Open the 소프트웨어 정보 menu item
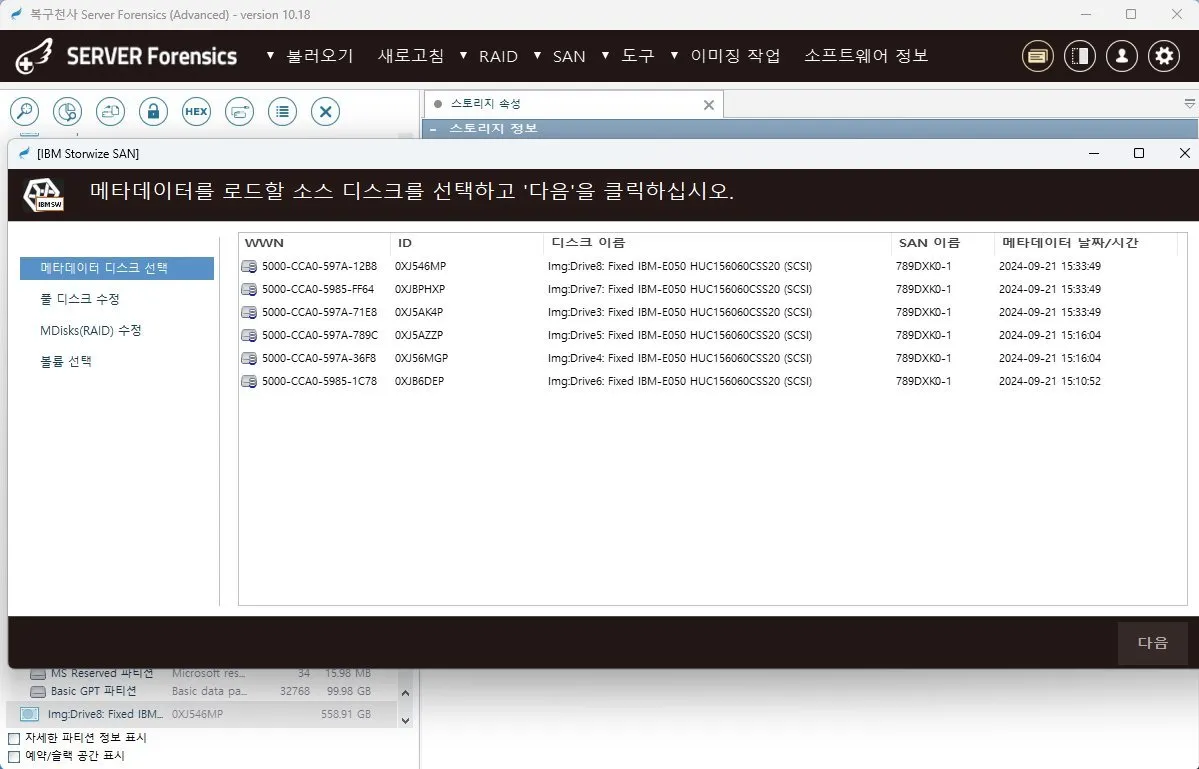 click(x=866, y=56)
